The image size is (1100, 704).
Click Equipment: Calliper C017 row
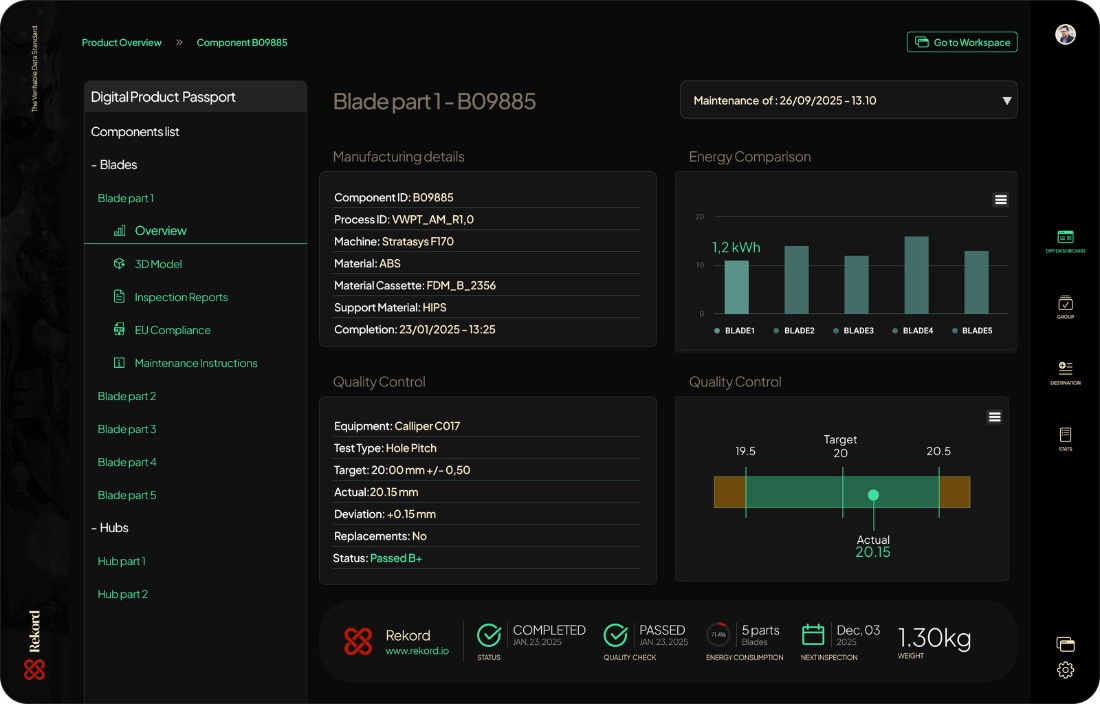[x=487, y=426]
